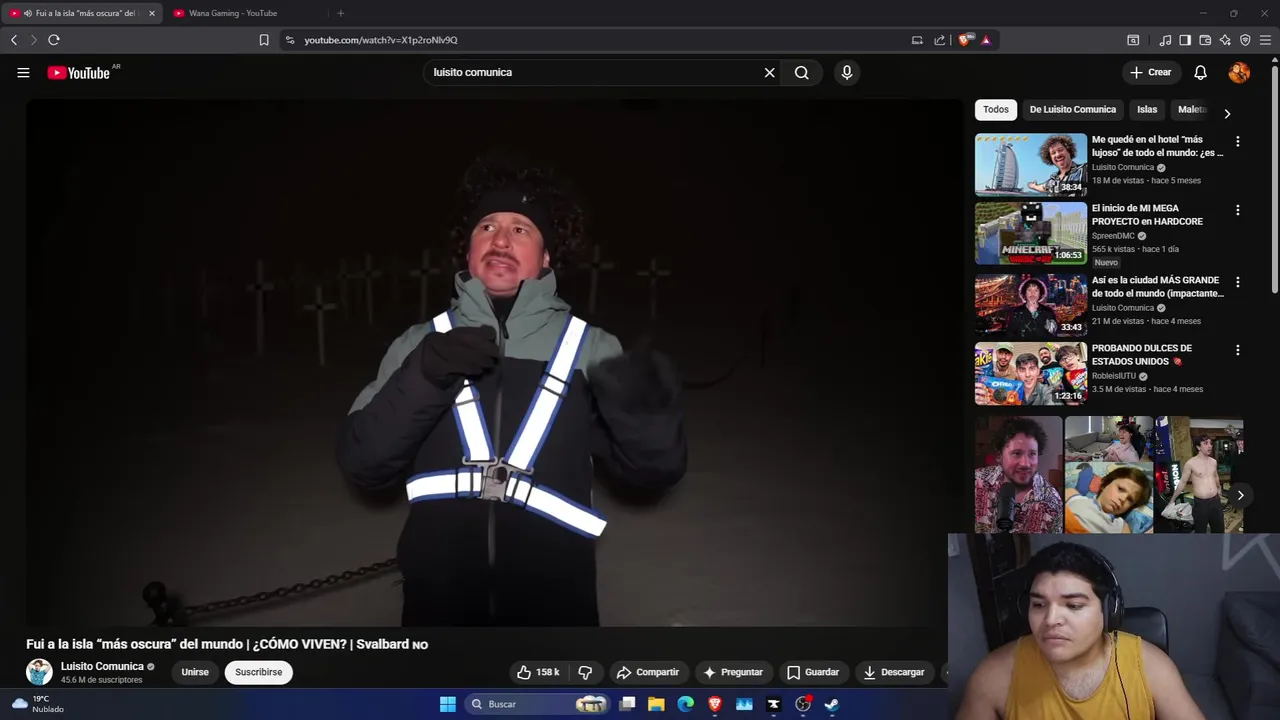Viewport: 1280px width, 720px height.
Task: Open options for MEGA PROYECTO HARDCORE video
Action: (1237, 210)
